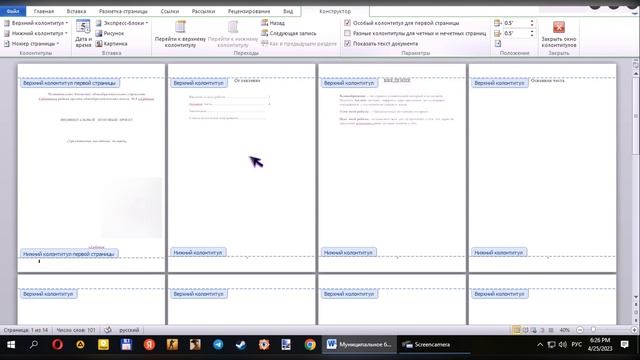Insert a Картинка clip art
The width and height of the screenshot is (640, 360).
click(x=111, y=44)
